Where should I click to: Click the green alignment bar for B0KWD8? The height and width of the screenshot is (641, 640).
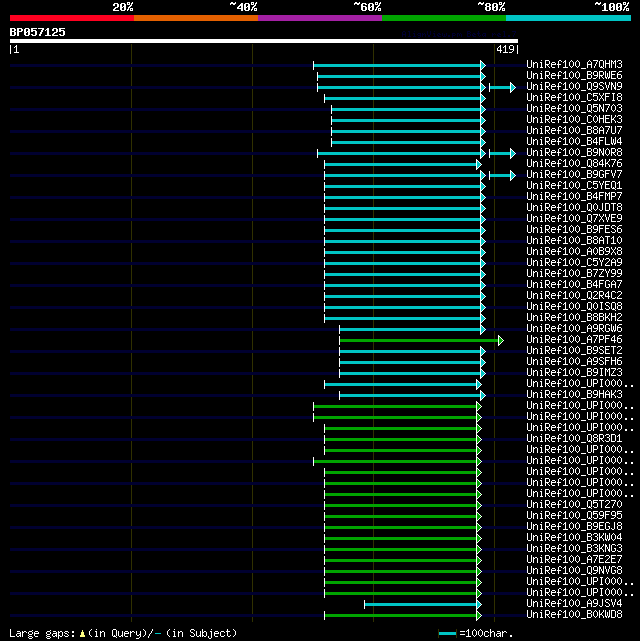(x=403, y=616)
